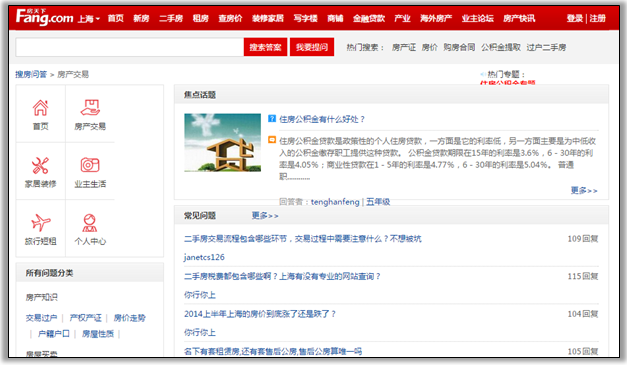Click the 热门专题 speaker icon

coord(483,74)
